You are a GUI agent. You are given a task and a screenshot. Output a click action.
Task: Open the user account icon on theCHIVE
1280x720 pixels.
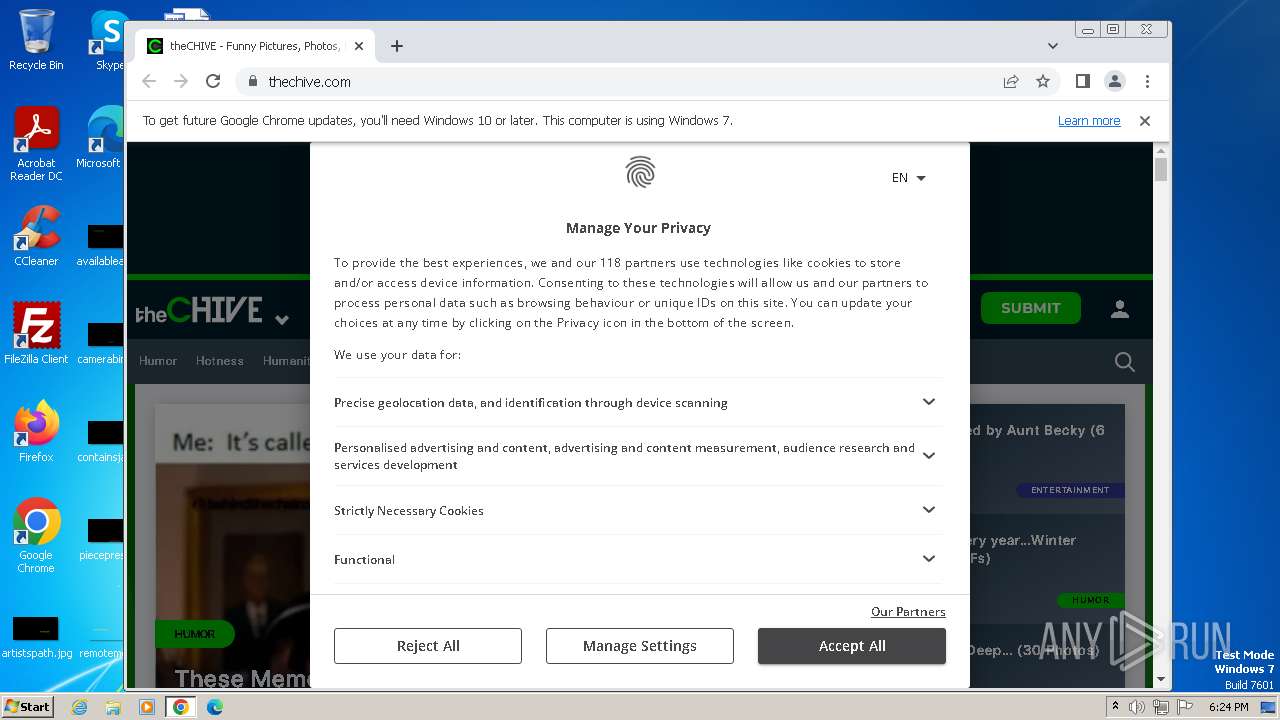(x=1120, y=309)
